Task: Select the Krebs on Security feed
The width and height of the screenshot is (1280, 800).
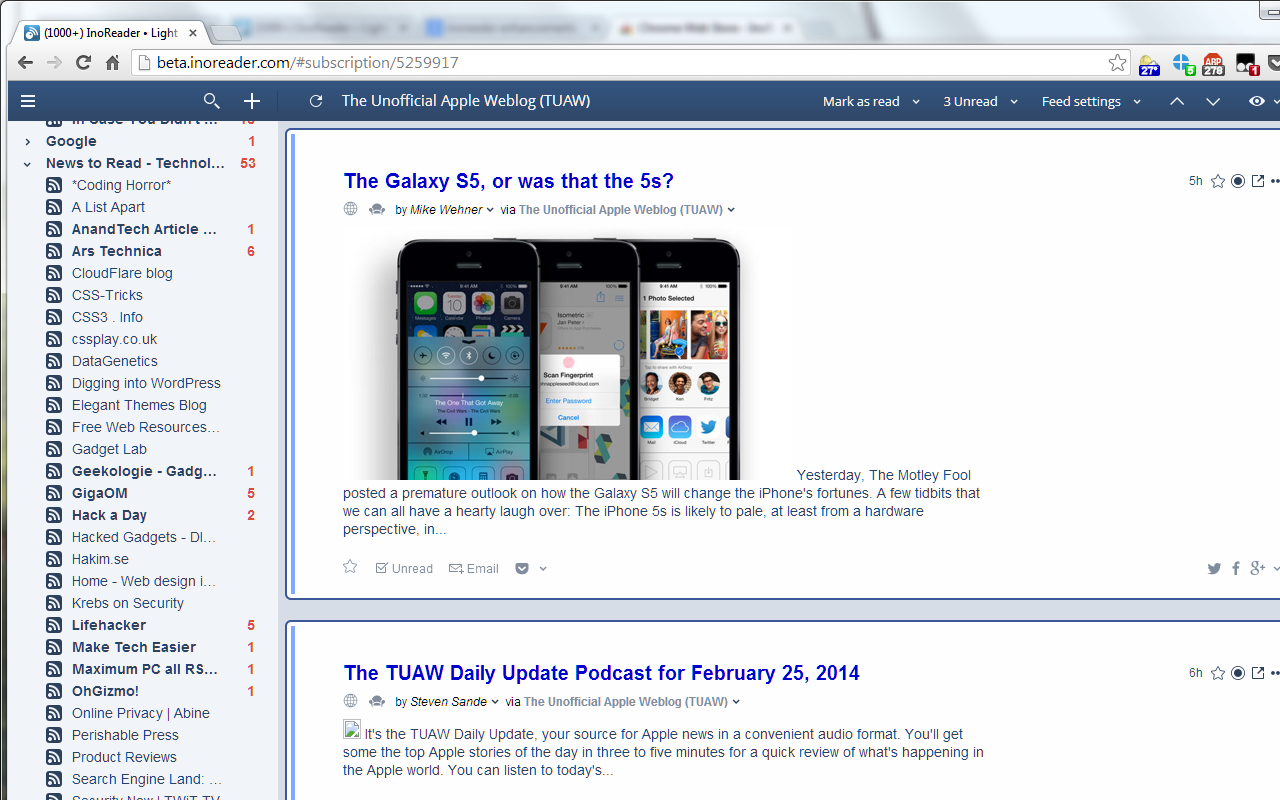Action: pyautogui.click(x=128, y=603)
